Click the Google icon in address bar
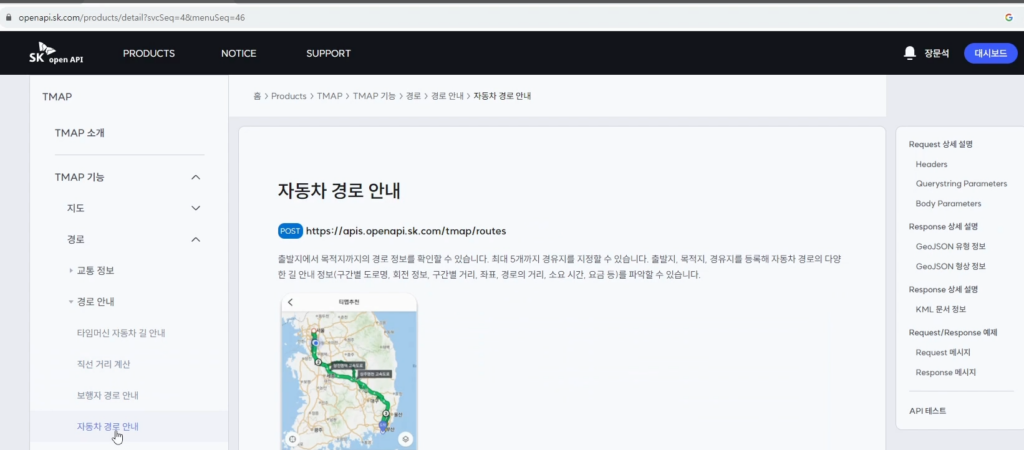This screenshot has width=1024, height=450. coord(1009,18)
